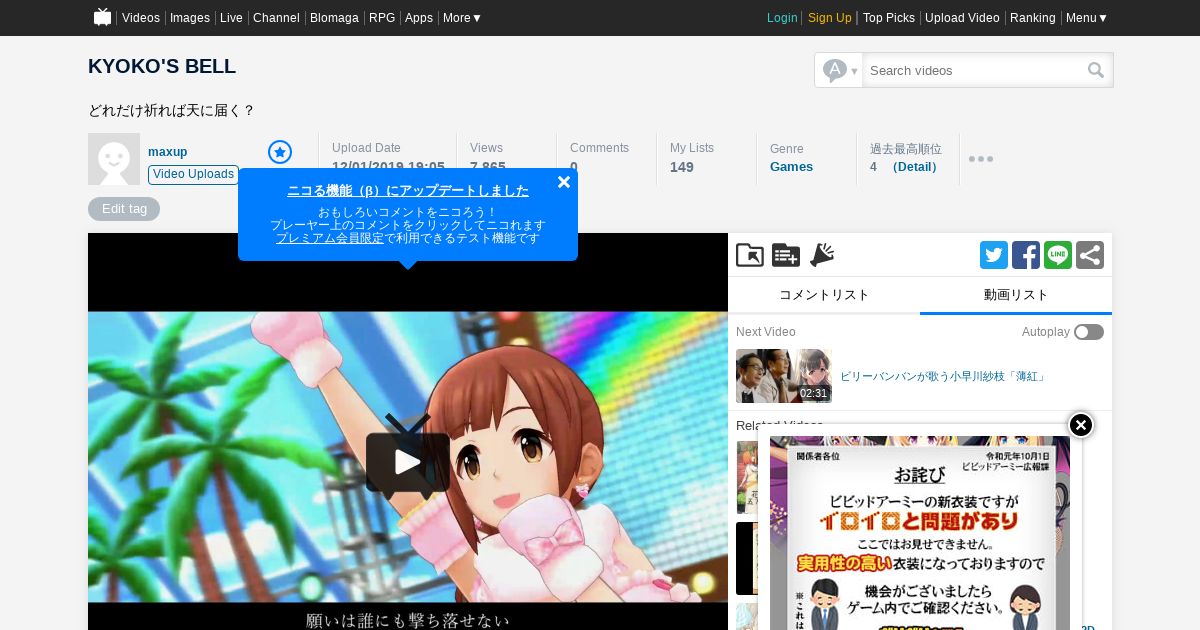Click the clapping hands ad icon
This screenshot has height=630, width=1200.
(822, 255)
